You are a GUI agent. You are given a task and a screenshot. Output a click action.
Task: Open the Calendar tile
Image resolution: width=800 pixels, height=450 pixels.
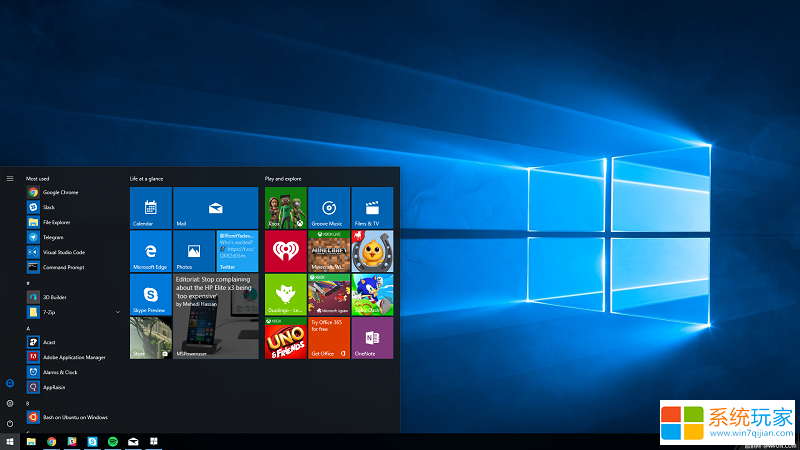[151, 208]
